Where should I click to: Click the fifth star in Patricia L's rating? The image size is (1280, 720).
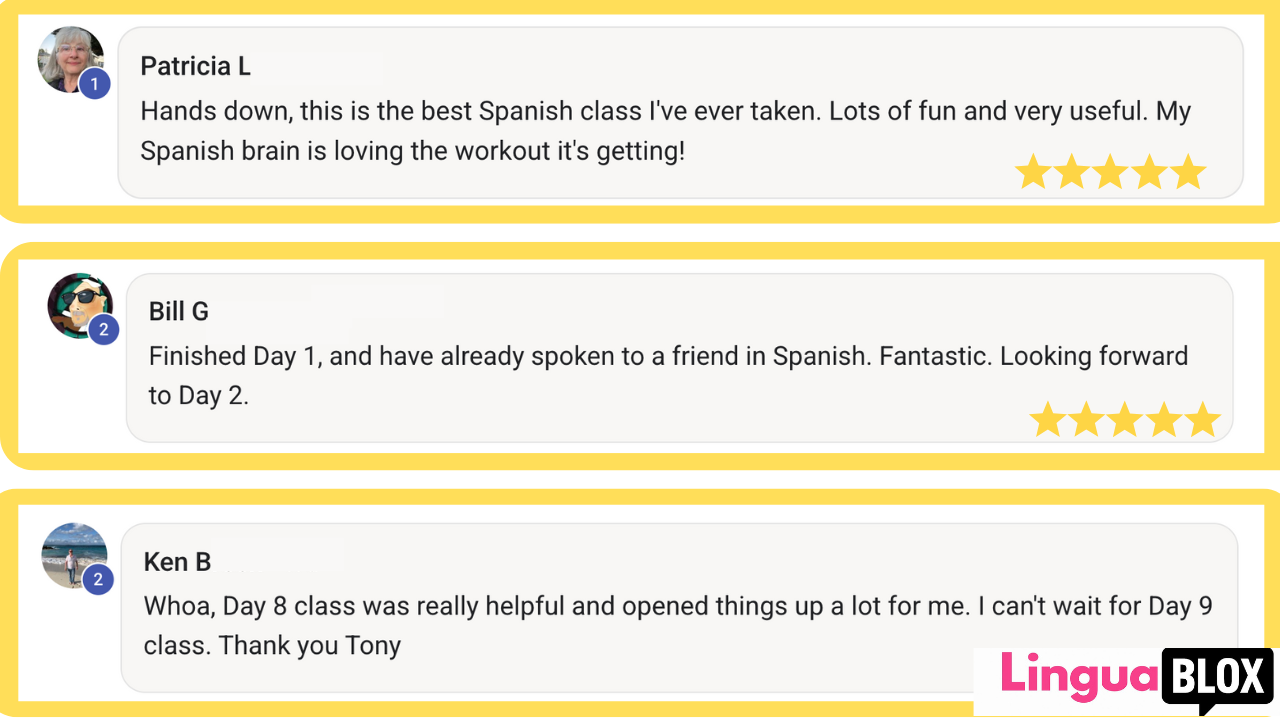1188,172
